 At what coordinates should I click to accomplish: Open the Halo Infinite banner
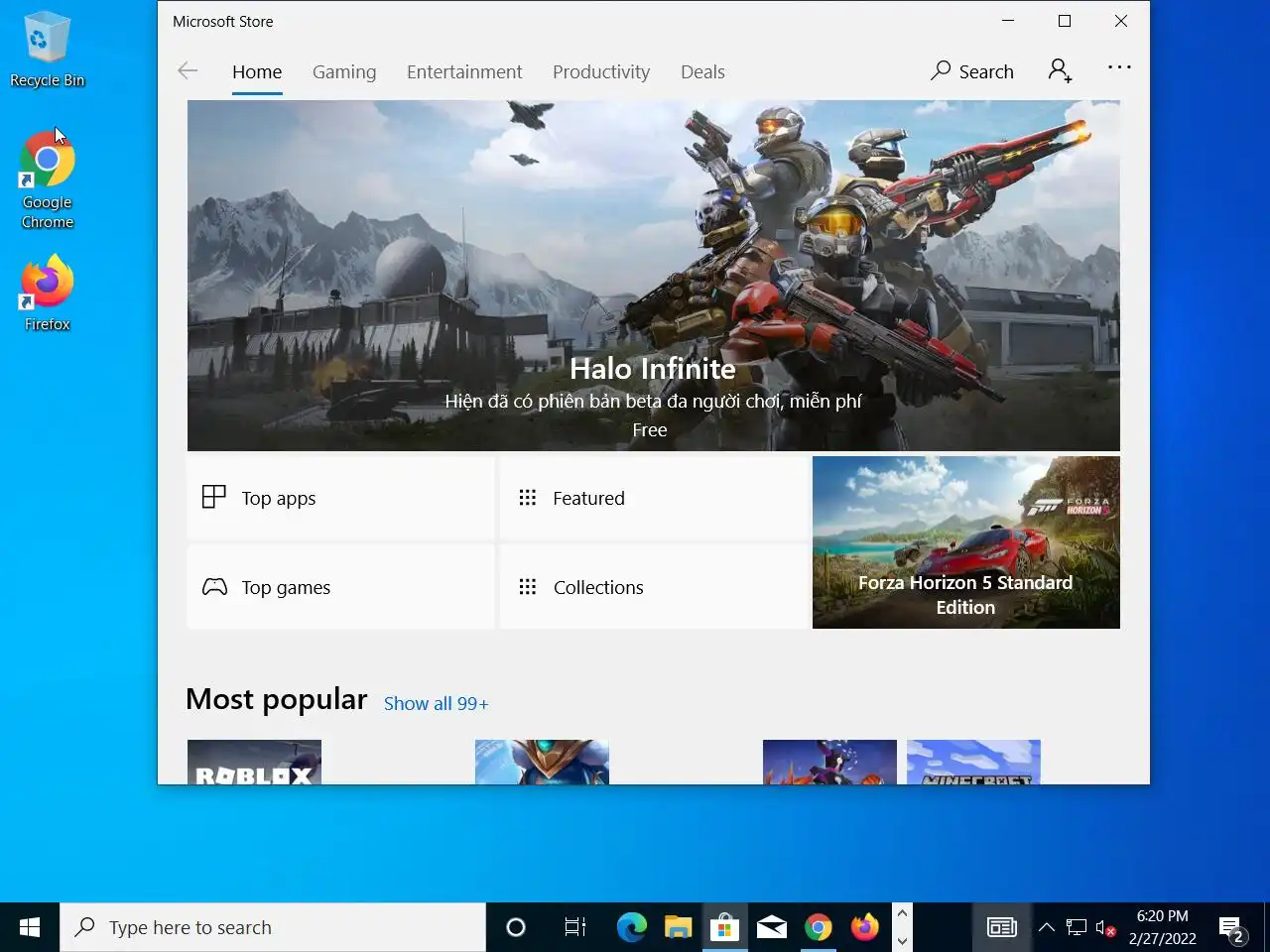coord(654,276)
